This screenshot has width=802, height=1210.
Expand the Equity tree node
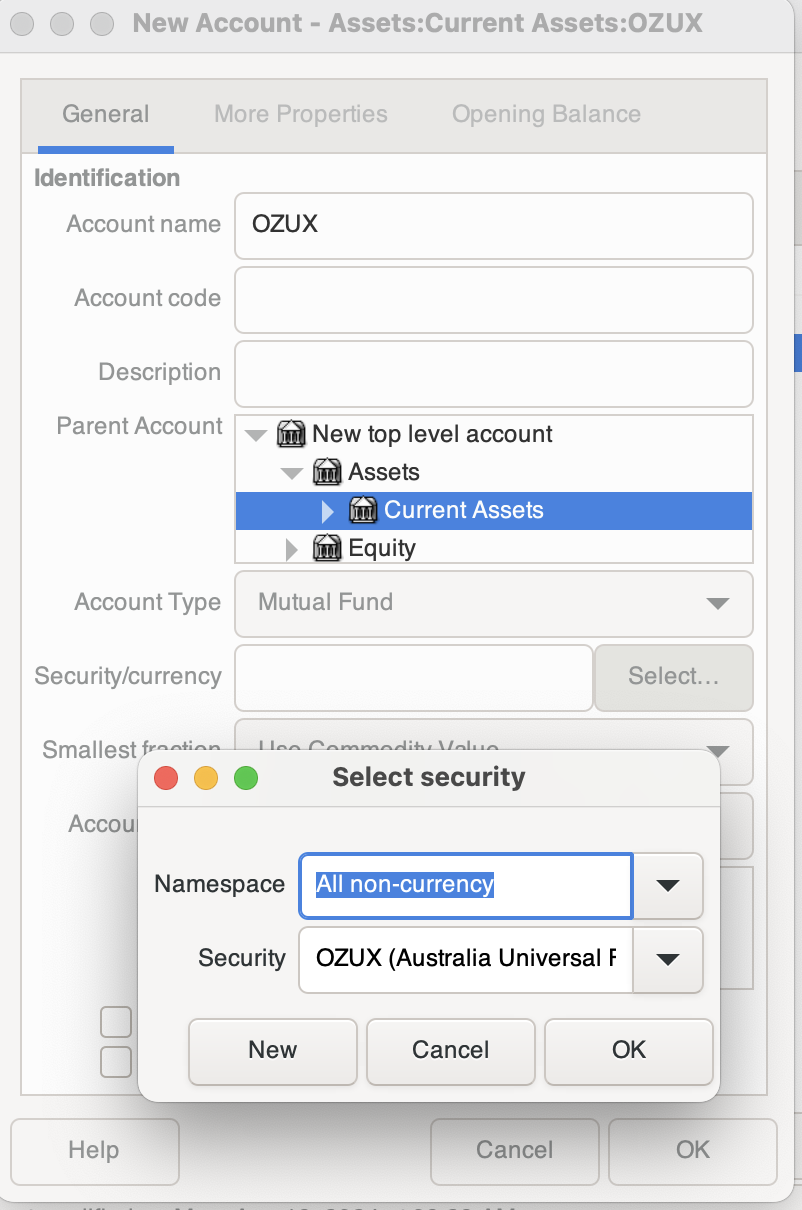click(292, 549)
